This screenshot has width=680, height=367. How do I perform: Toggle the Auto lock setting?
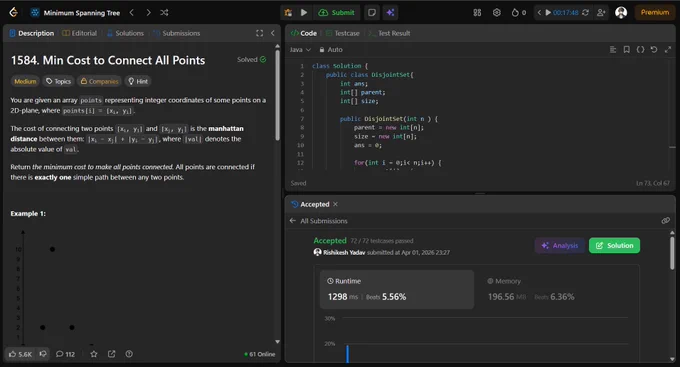point(331,49)
